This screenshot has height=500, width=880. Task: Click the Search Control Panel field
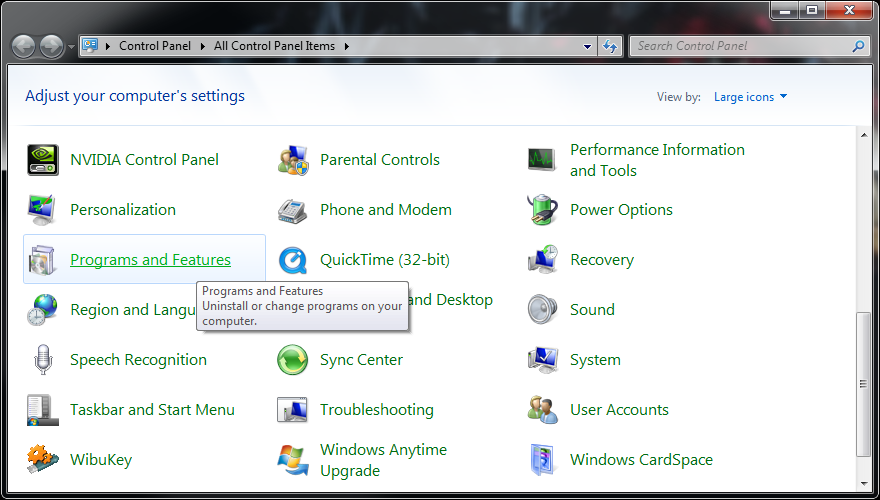coord(740,46)
